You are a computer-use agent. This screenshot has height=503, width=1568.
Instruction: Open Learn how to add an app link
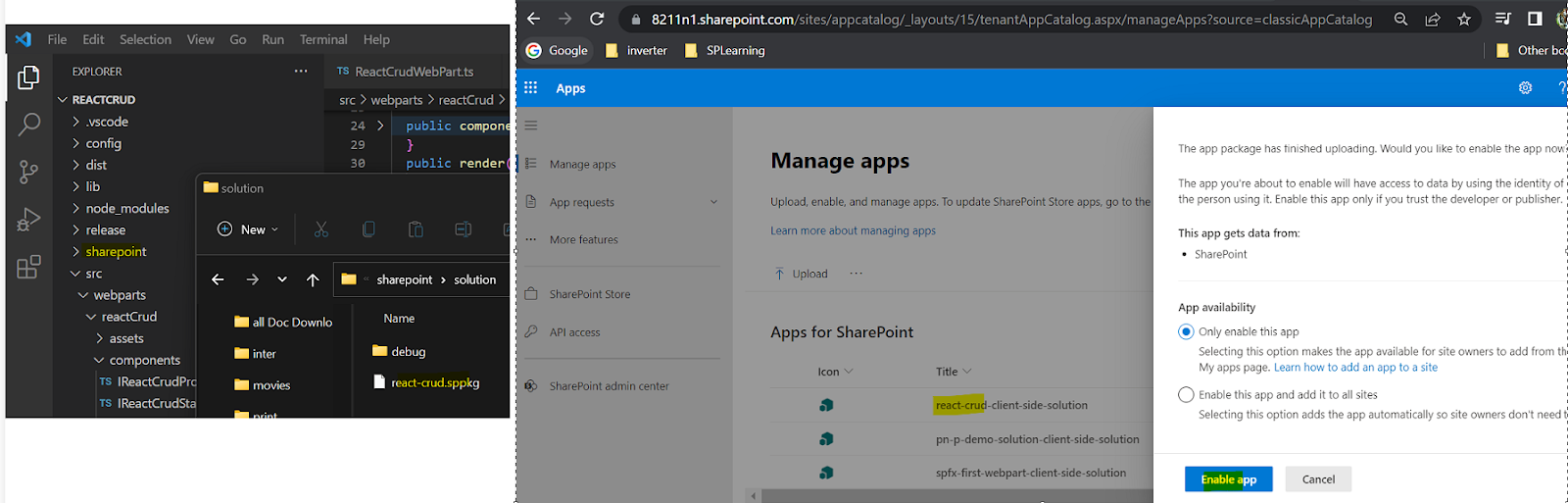(1355, 368)
